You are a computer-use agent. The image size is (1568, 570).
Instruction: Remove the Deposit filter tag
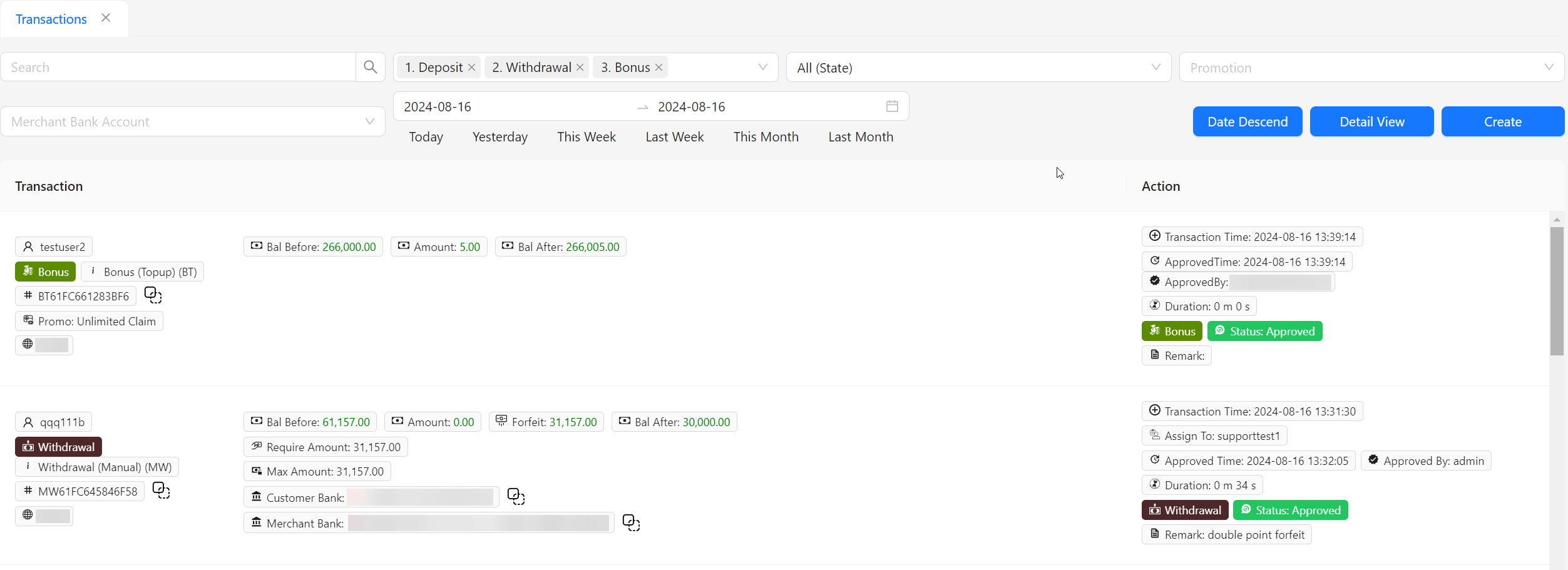472,67
